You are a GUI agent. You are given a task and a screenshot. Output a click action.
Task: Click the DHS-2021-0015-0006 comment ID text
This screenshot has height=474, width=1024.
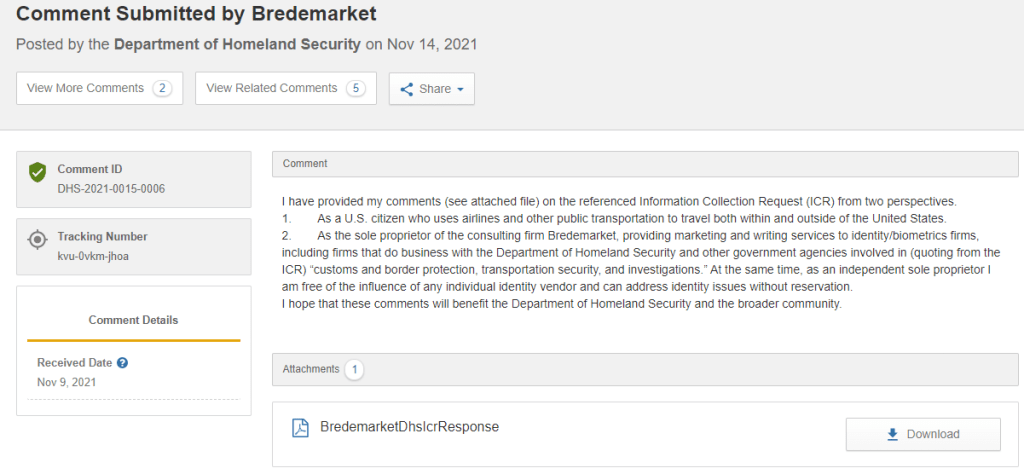(x=111, y=188)
